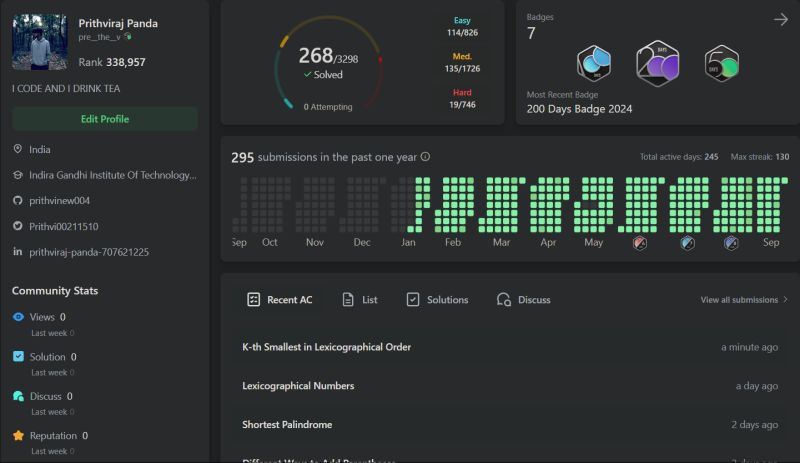Select the 200 Days Badge 2024 icon

[658, 63]
